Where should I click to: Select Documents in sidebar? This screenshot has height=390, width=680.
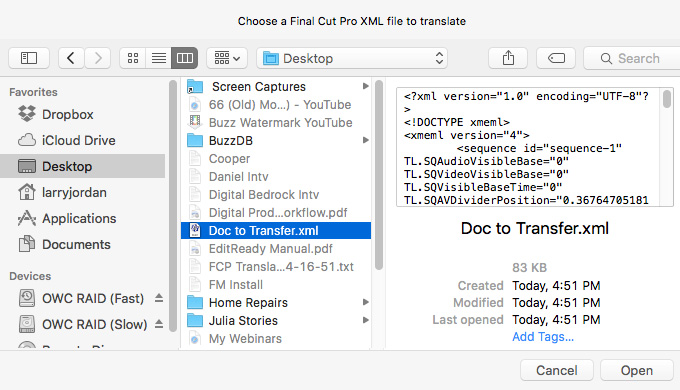tap(82, 244)
